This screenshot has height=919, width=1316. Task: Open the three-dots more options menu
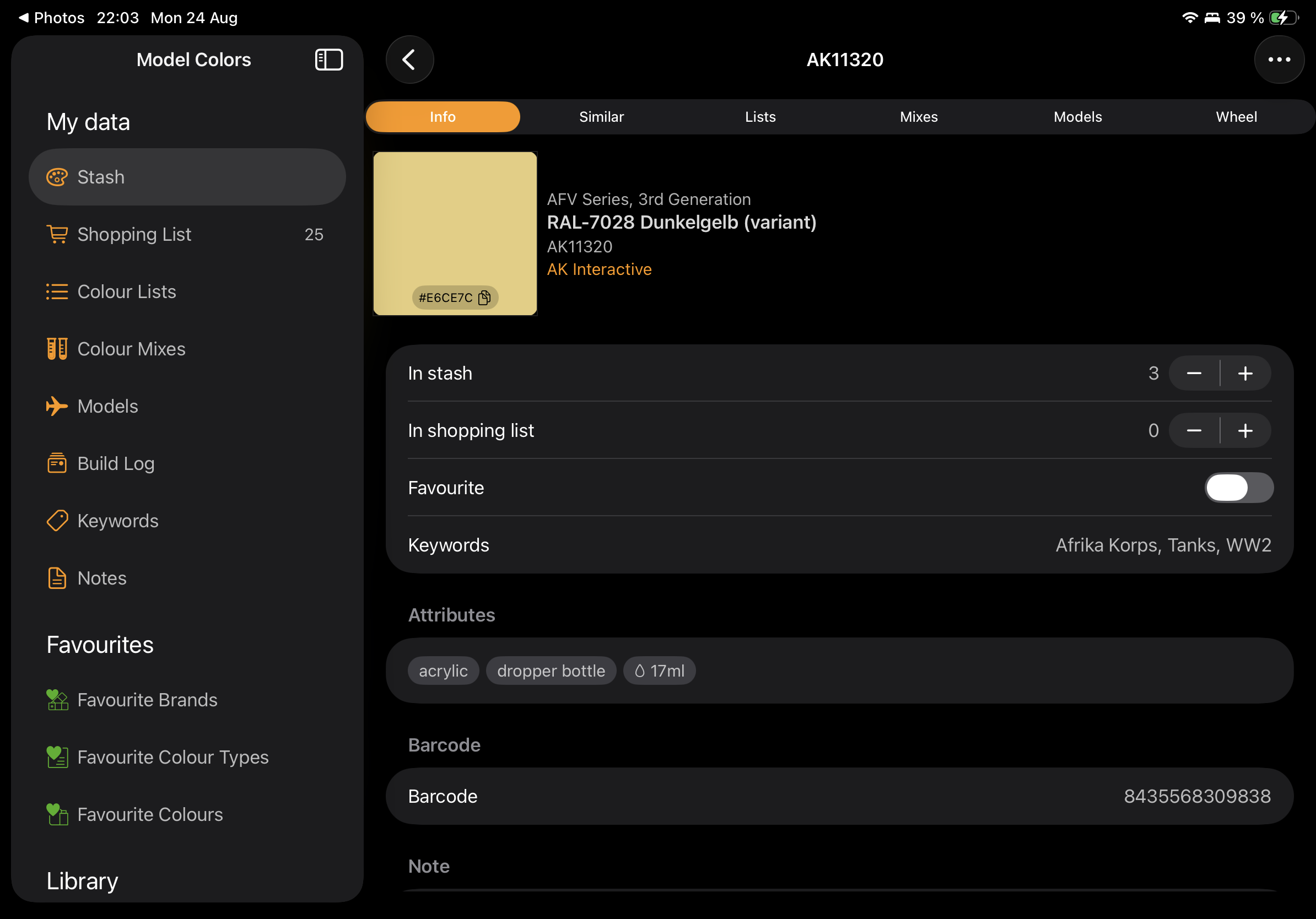pos(1279,60)
